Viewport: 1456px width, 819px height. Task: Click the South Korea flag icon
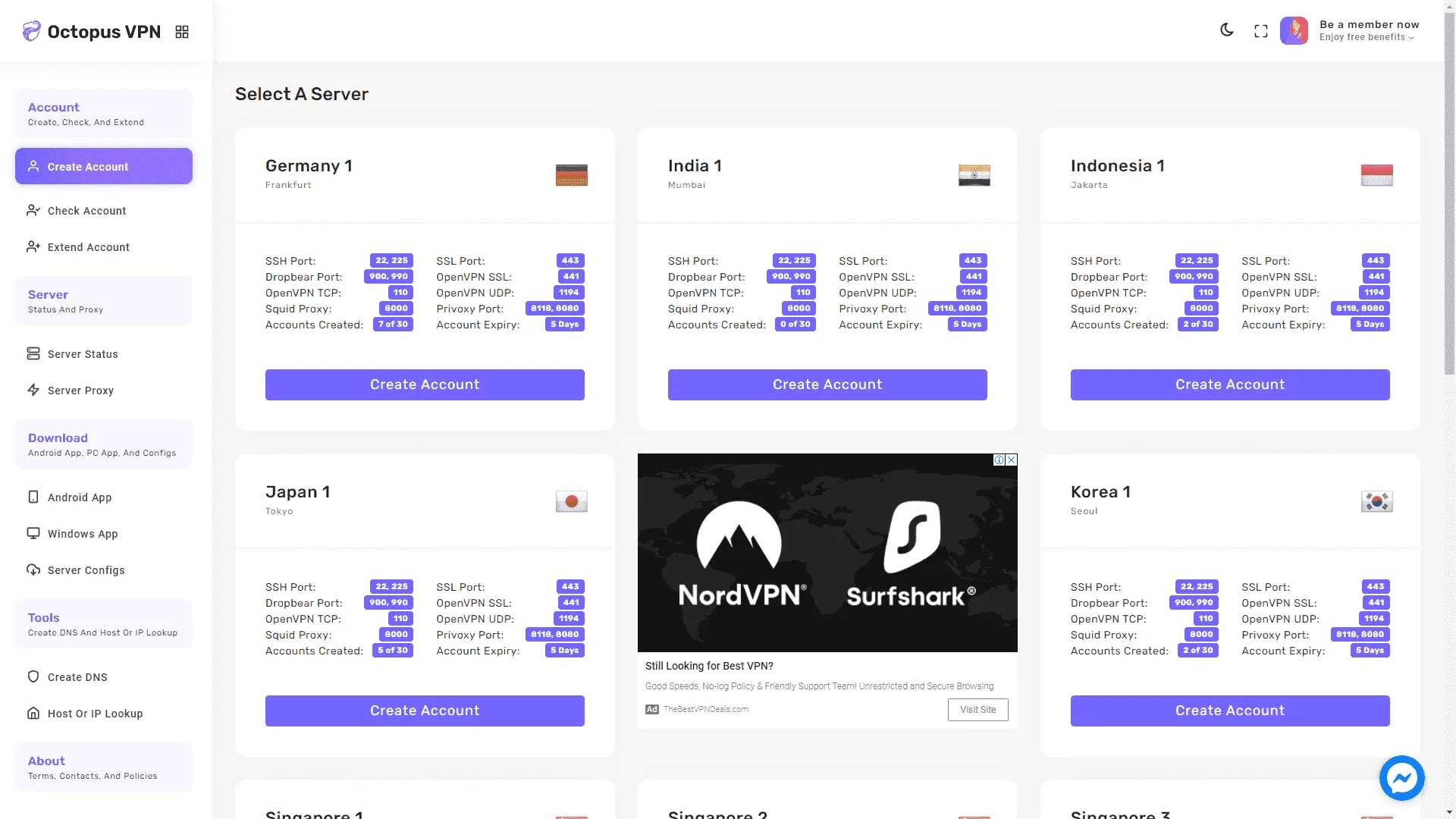pos(1377,501)
